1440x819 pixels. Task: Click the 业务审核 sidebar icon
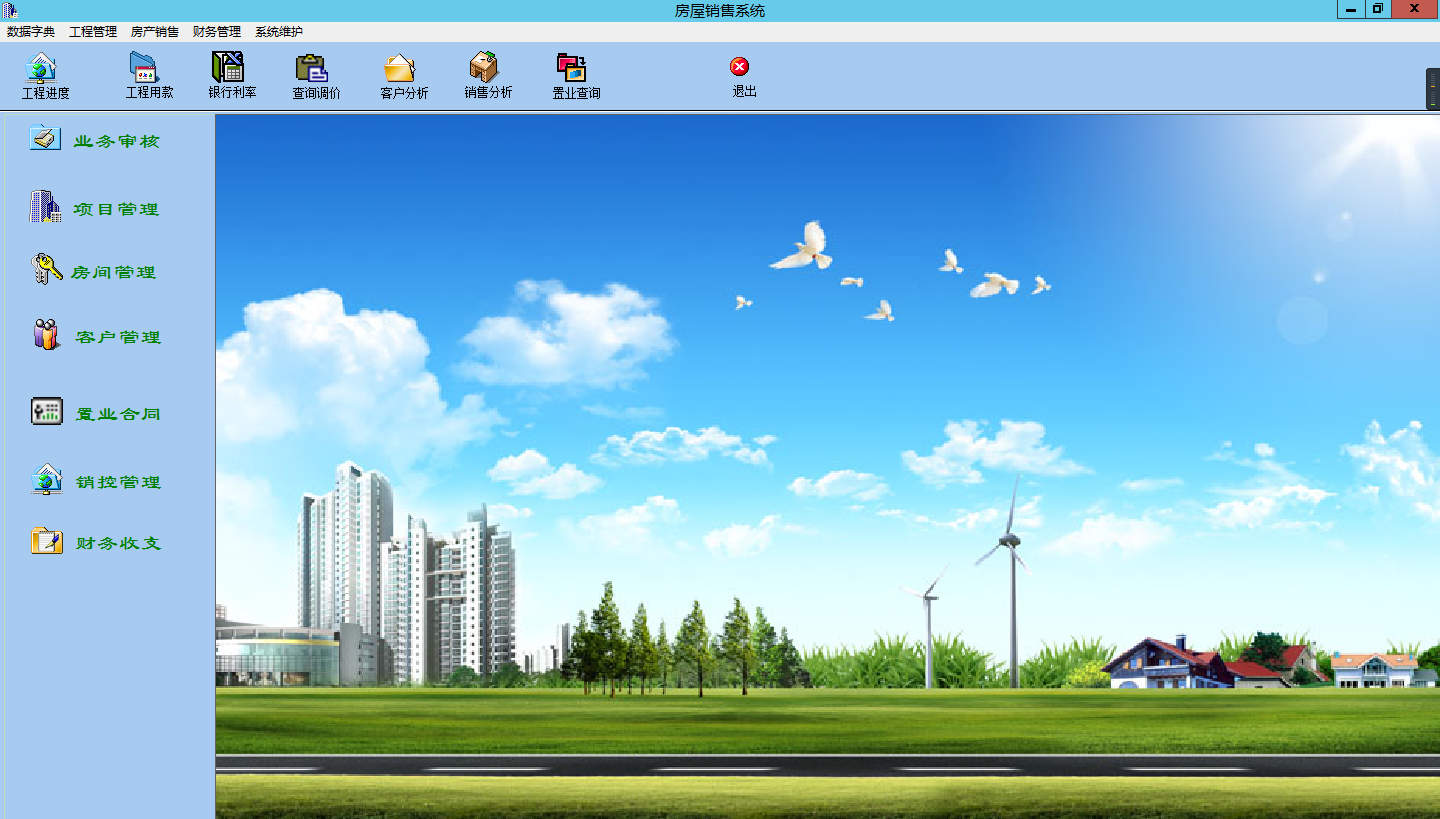(x=45, y=138)
